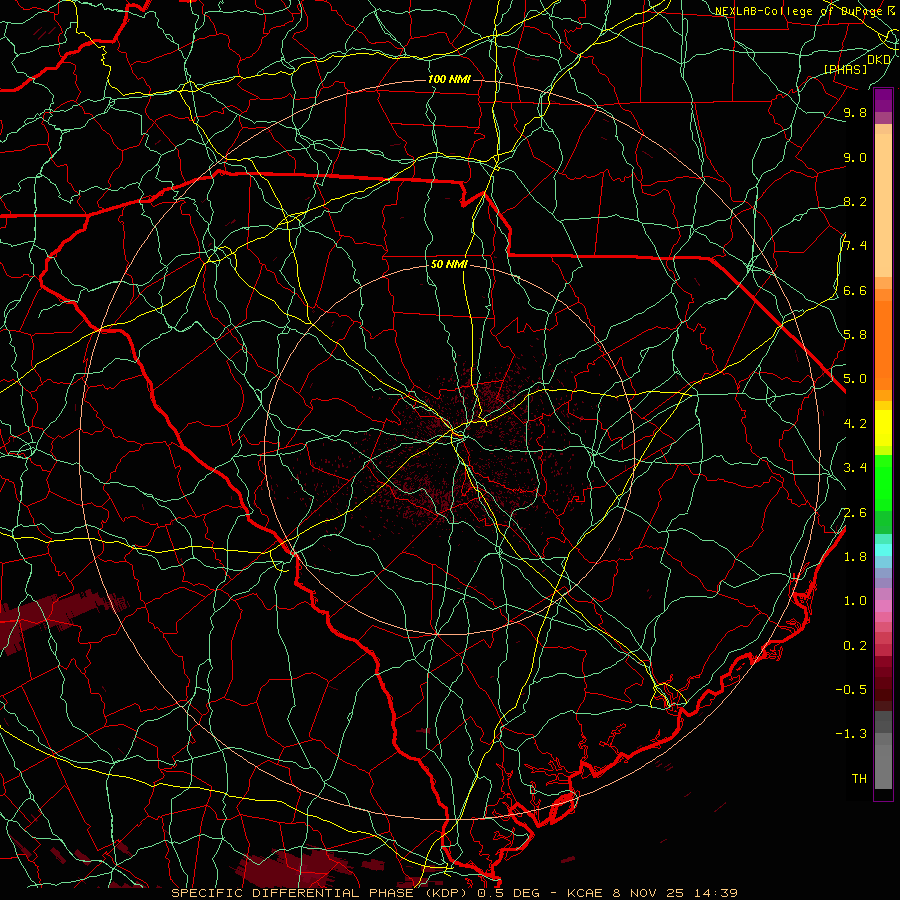Pick the purple top color bar segment
The height and width of the screenshot is (900, 900).
coord(883,100)
